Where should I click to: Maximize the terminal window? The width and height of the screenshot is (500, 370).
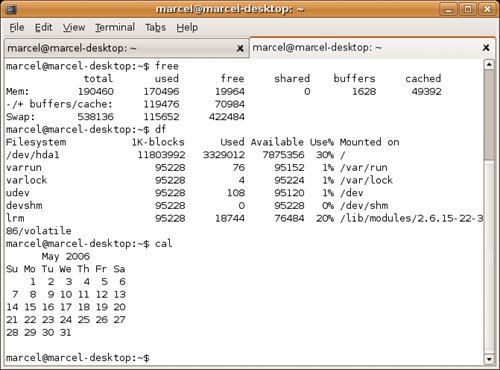click(468, 9)
